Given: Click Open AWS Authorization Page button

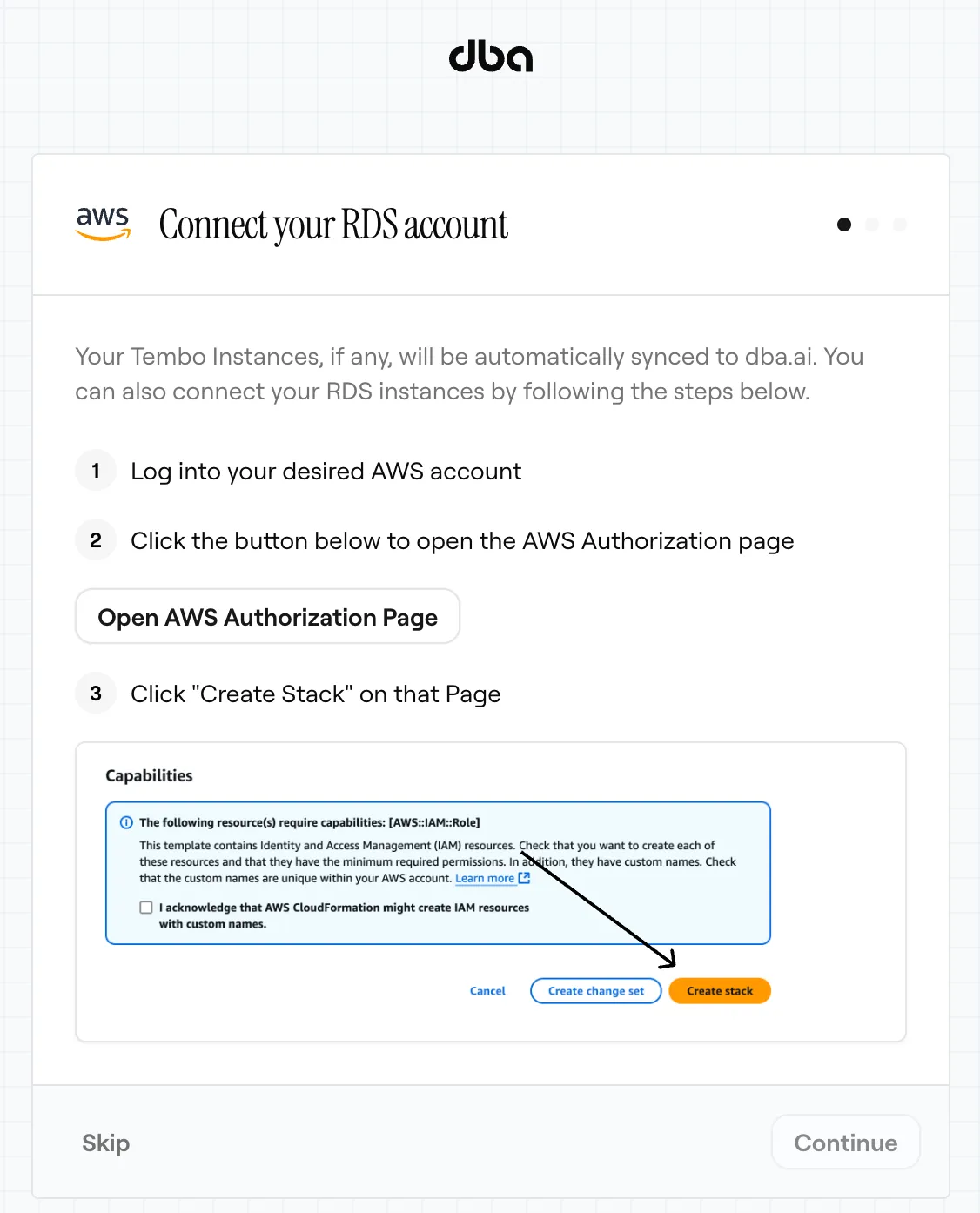Looking at the screenshot, I should [267, 616].
